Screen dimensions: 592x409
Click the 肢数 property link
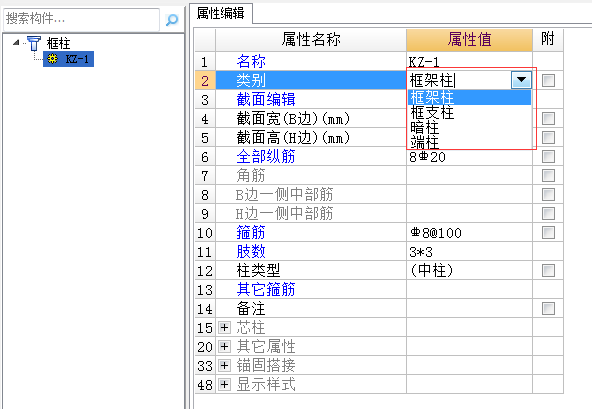pyautogui.click(x=251, y=252)
